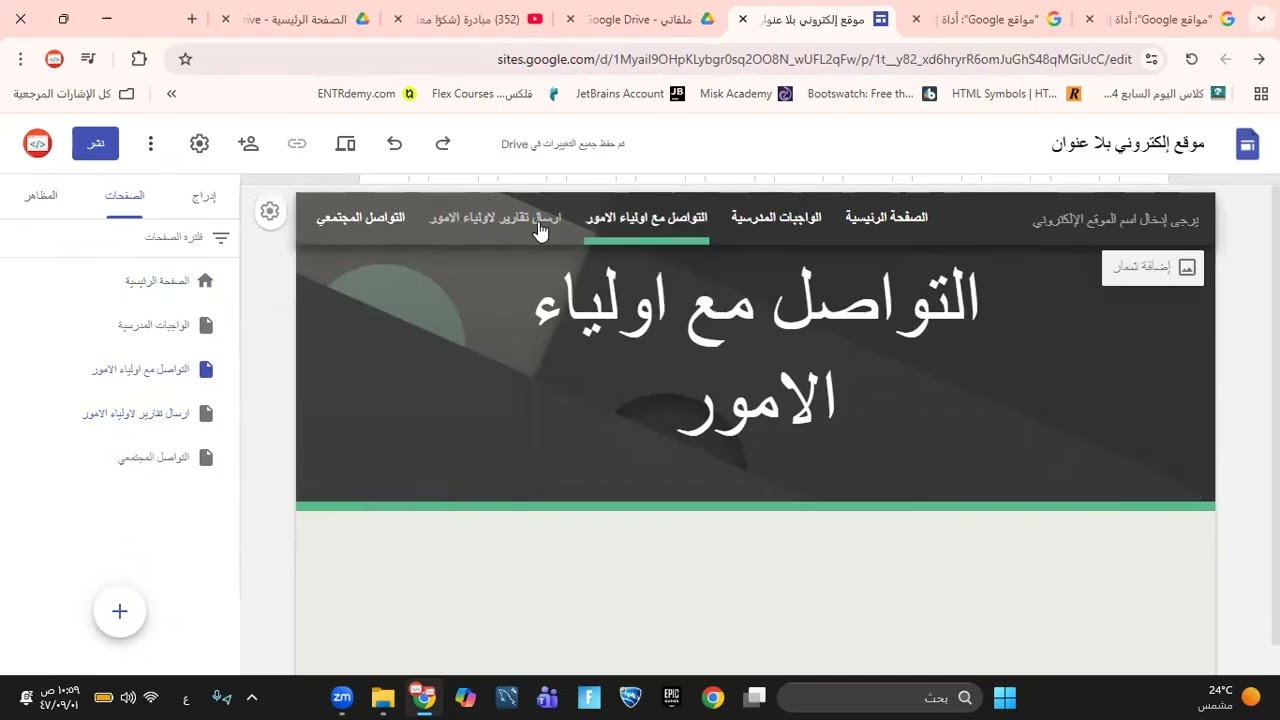Click the site name placeholder in the header

(1115, 220)
